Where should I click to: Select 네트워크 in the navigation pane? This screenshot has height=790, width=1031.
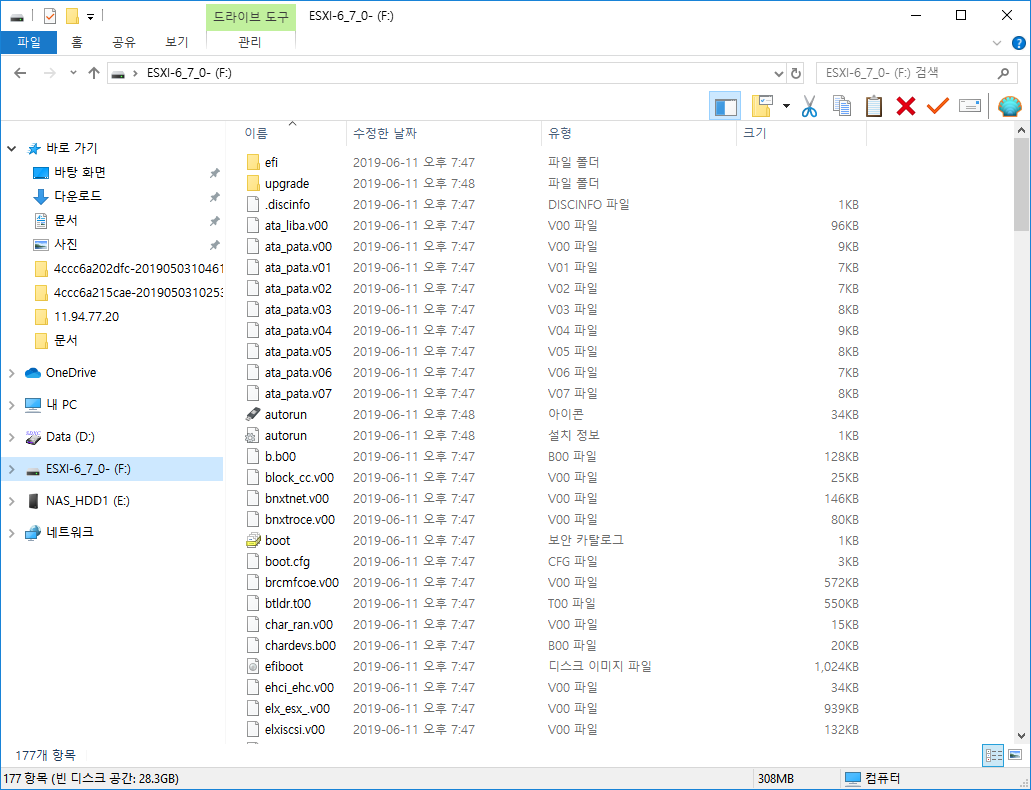(x=70, y=532)
